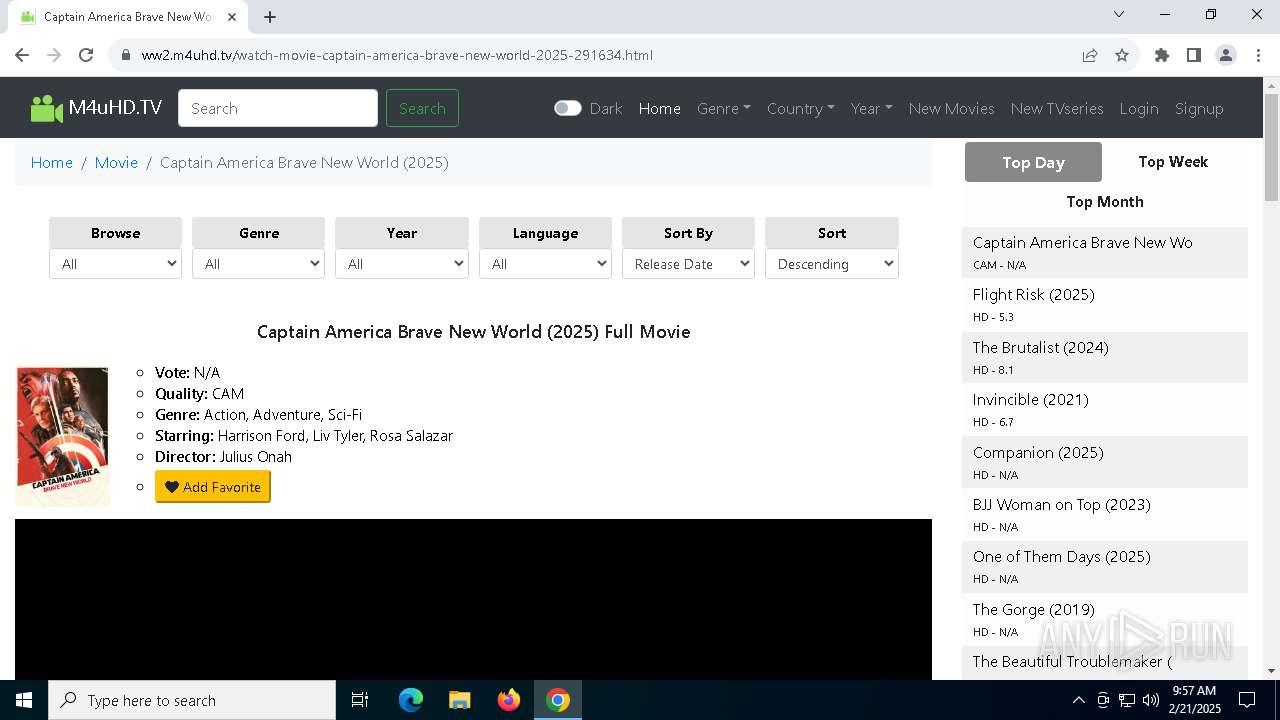Viewport: 1280px width, 720px height.
Task: Open the Signup link
Action: click(1199, 108)
